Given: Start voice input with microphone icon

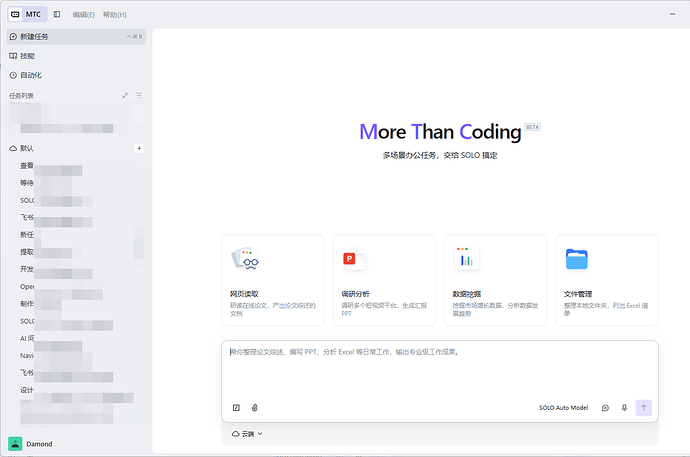Looking at the screenshot, I should tap(624, 408).
